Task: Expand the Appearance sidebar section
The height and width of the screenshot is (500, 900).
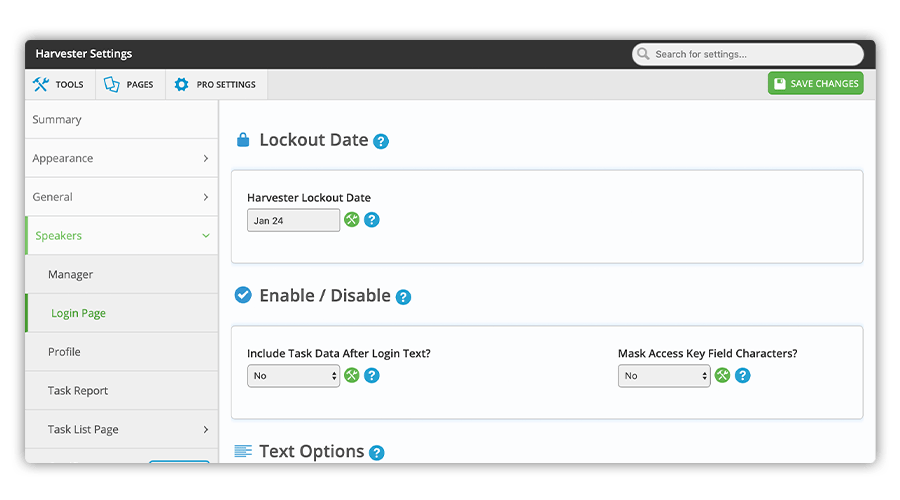Action: pos(122,158)
